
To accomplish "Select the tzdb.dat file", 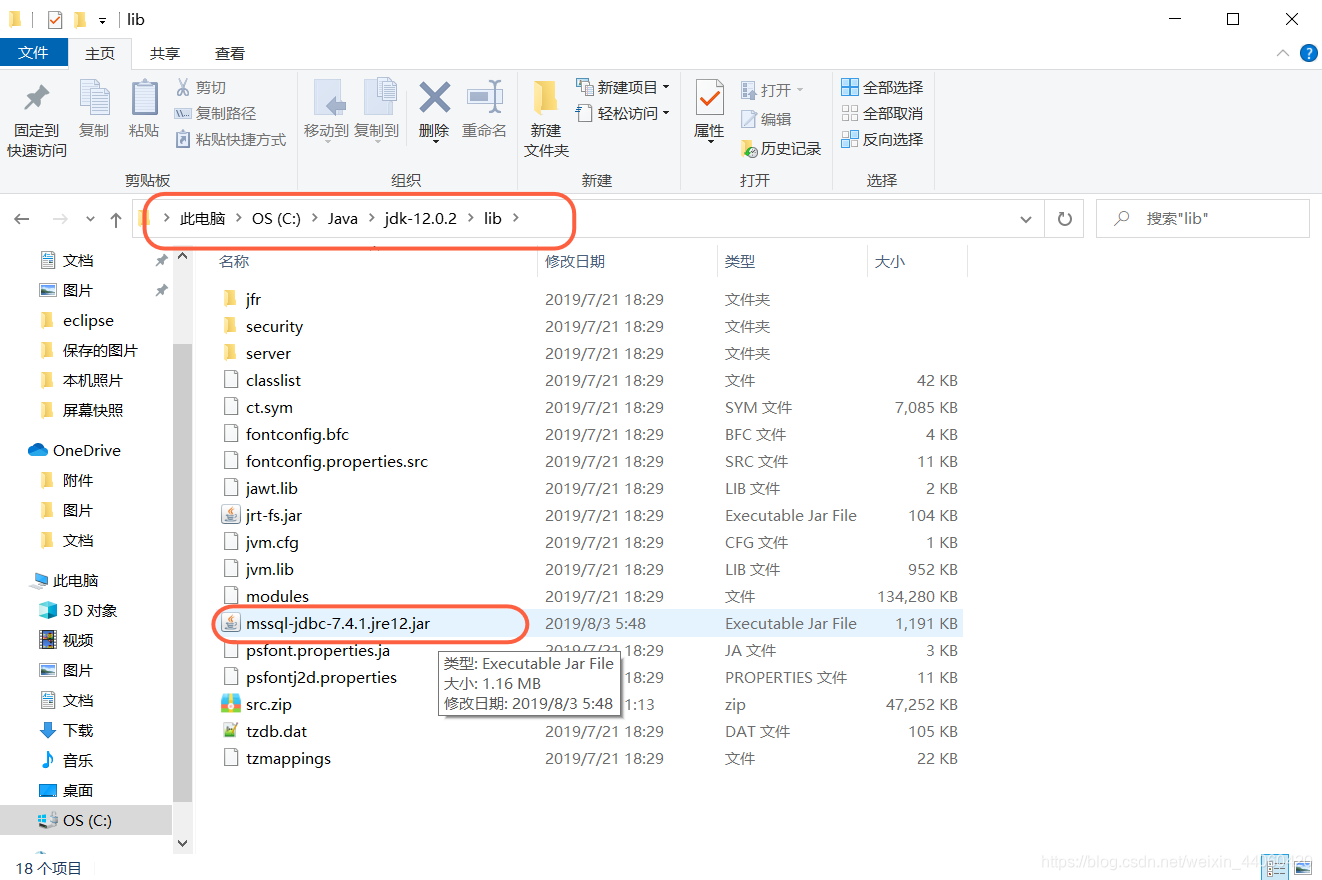I will tap(276, 731).
